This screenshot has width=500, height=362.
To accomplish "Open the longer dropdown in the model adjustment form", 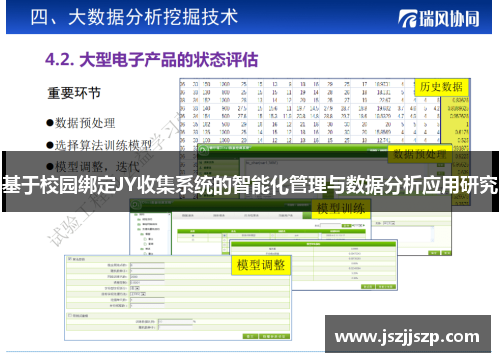I will (138, 294).
